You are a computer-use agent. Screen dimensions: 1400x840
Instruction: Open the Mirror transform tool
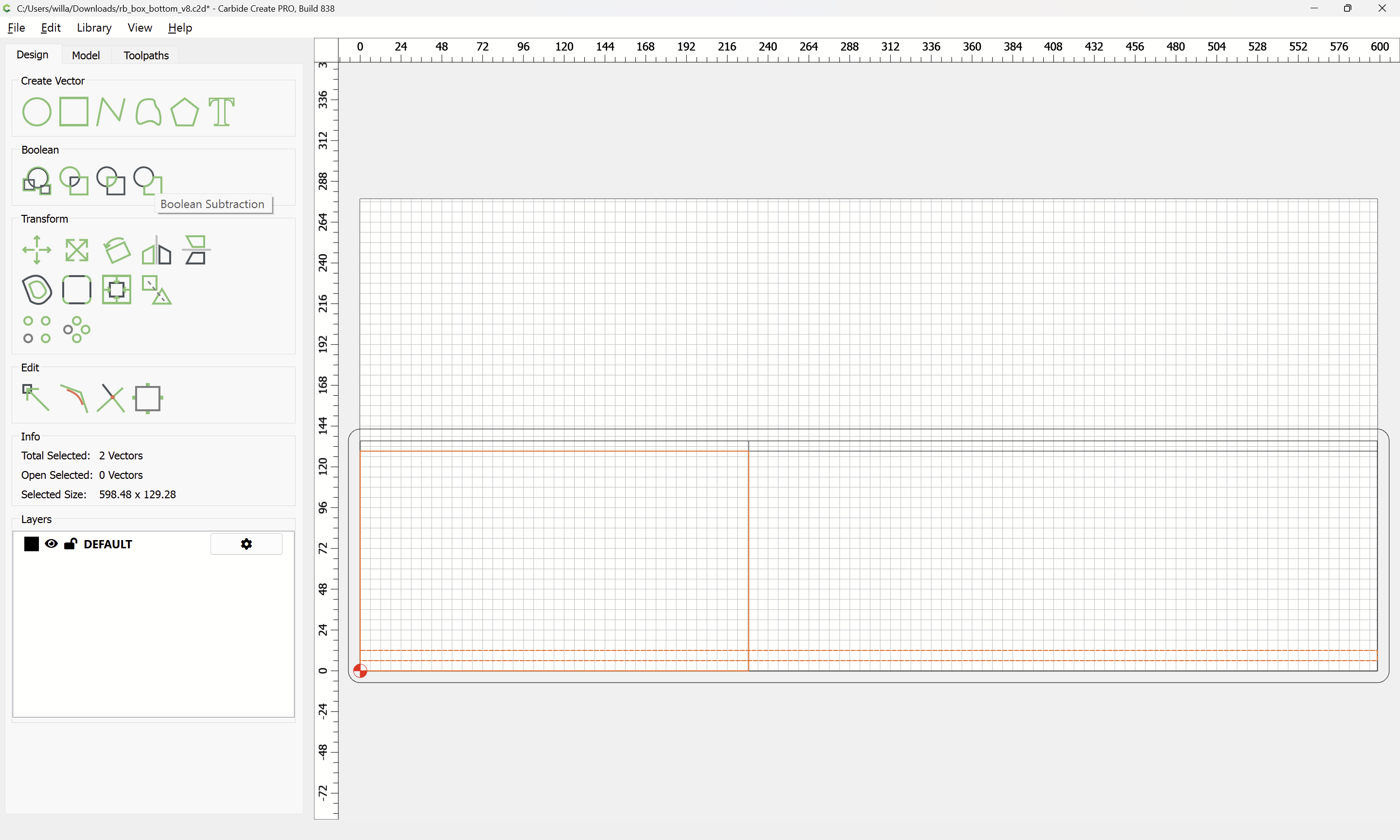pos(156,251)
